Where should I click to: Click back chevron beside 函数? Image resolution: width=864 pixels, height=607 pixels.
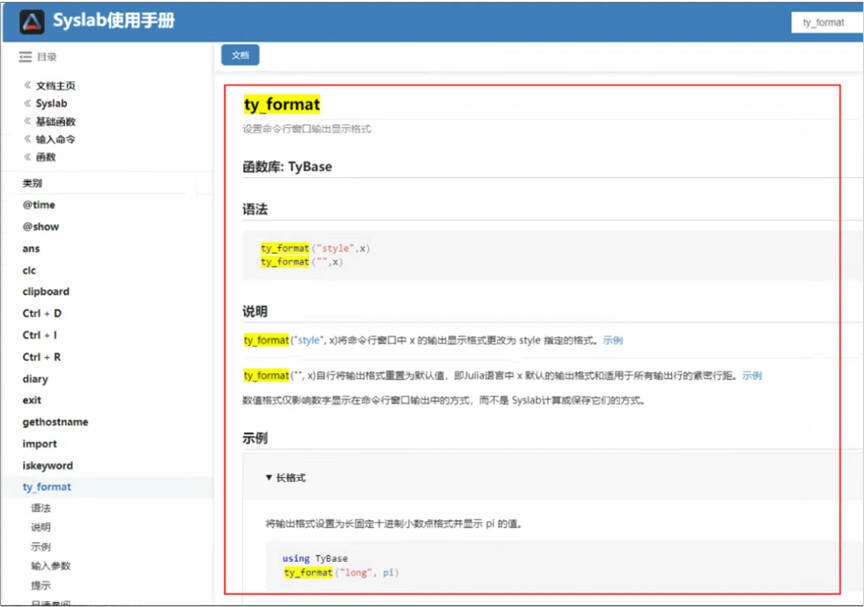28,156
